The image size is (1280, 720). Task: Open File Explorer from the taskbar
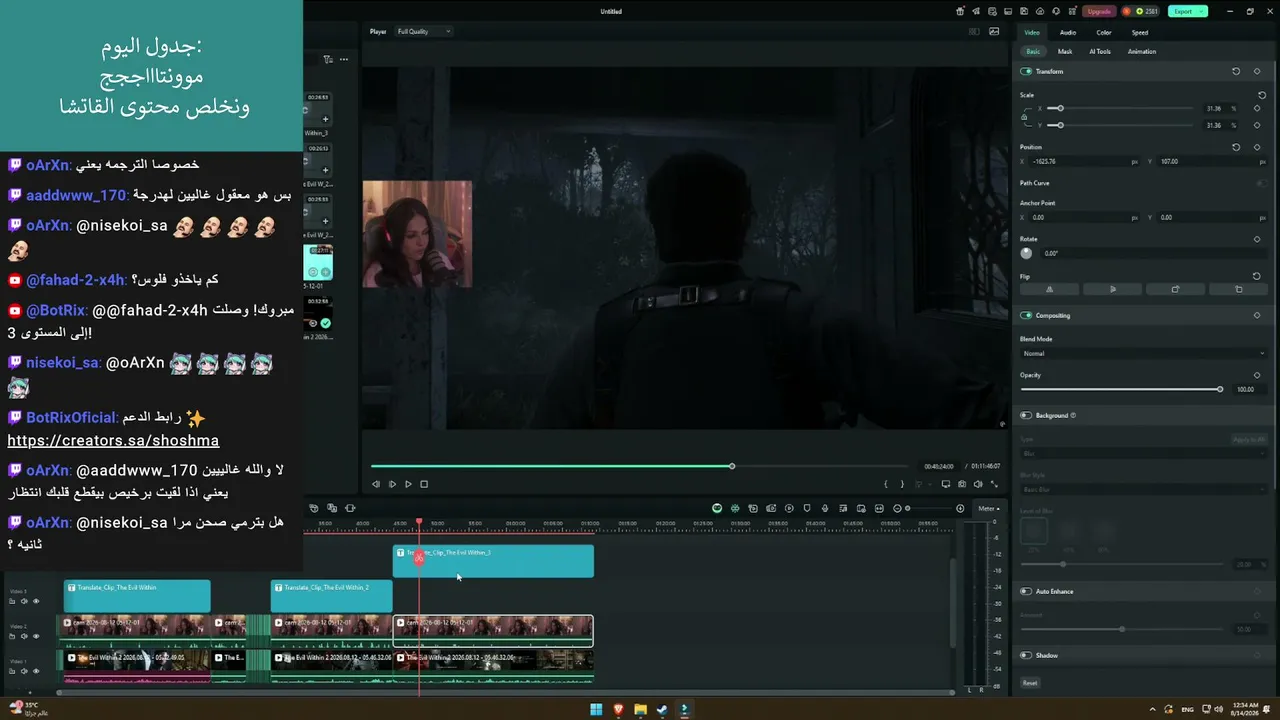point(640,710)
